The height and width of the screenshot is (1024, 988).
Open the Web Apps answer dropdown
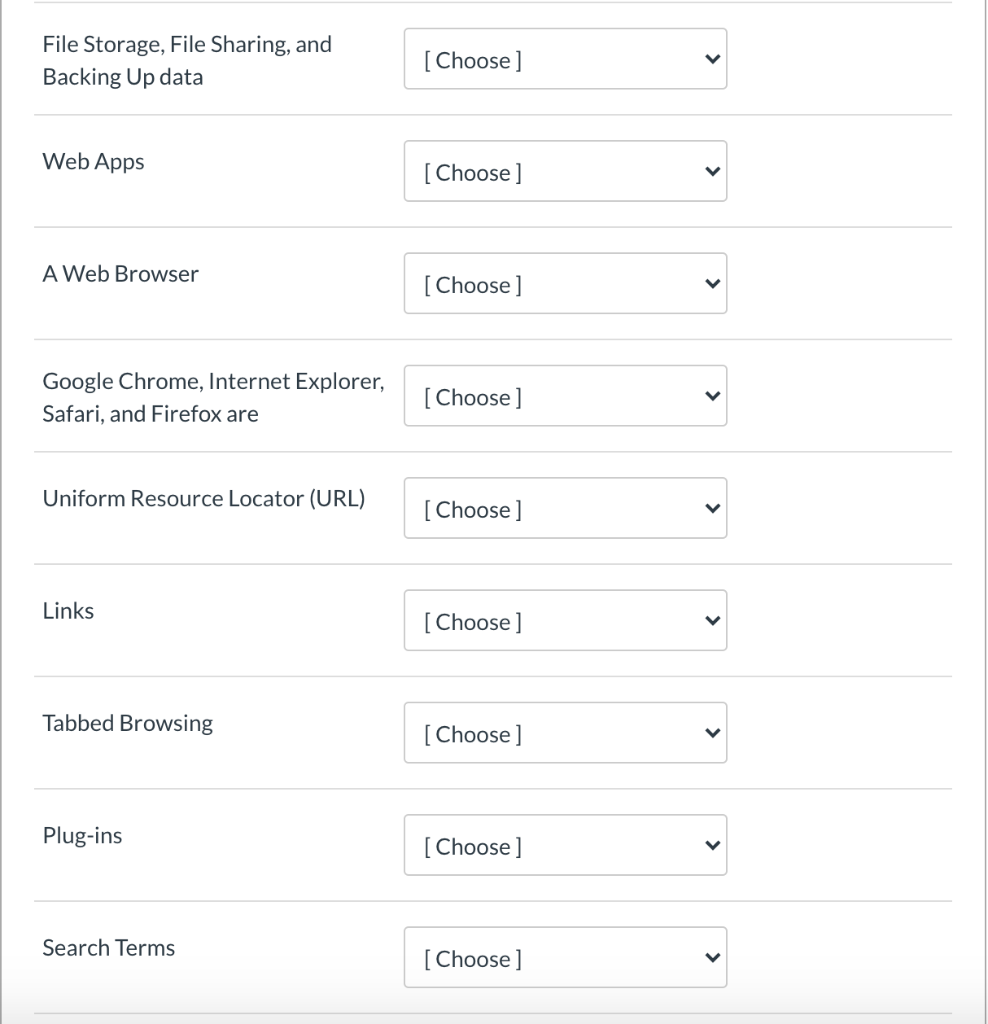click(x=565, y=171)
